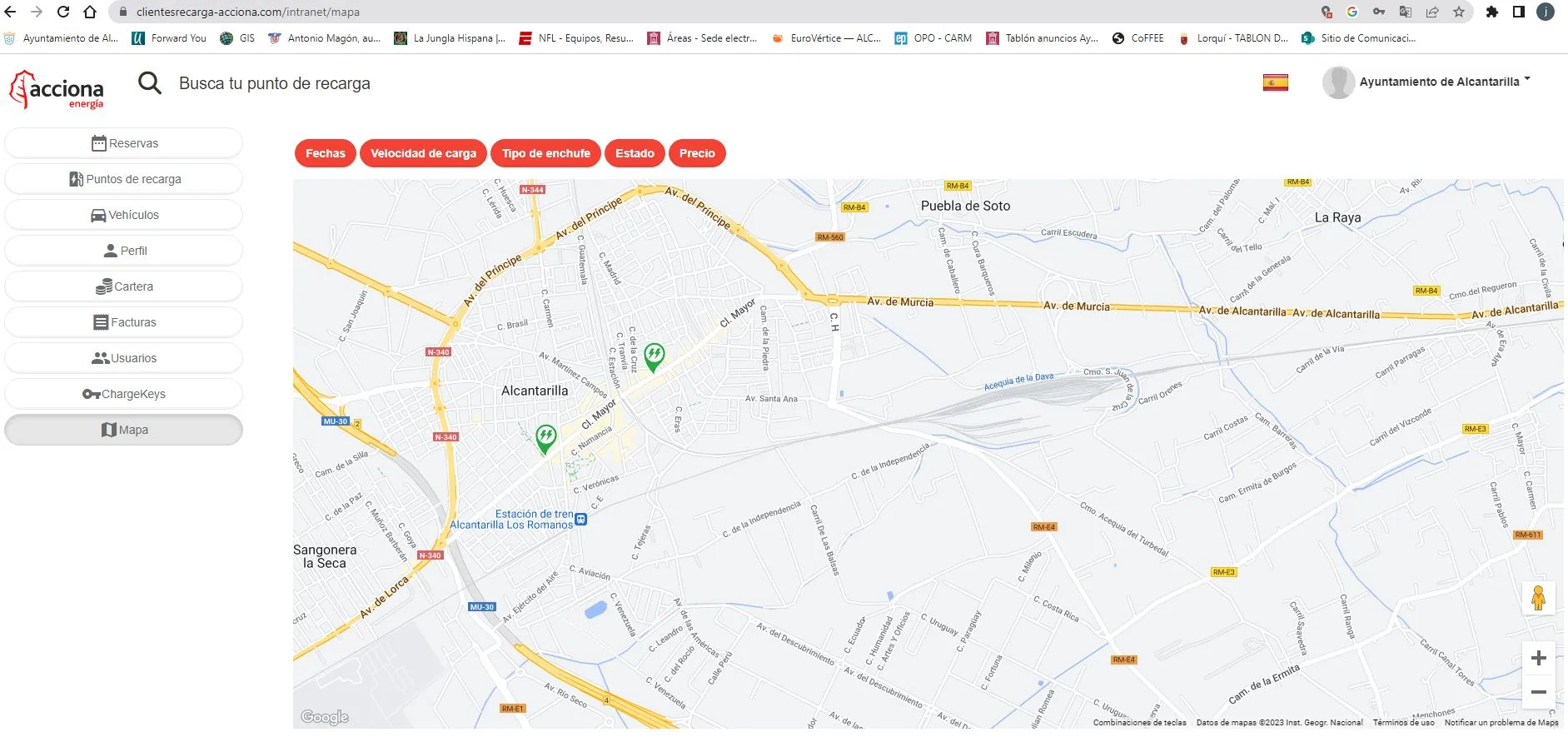Click the browser address bar URL
Image resolution: width=1568 pixels, height=737 pixels.
pos(248,12)
